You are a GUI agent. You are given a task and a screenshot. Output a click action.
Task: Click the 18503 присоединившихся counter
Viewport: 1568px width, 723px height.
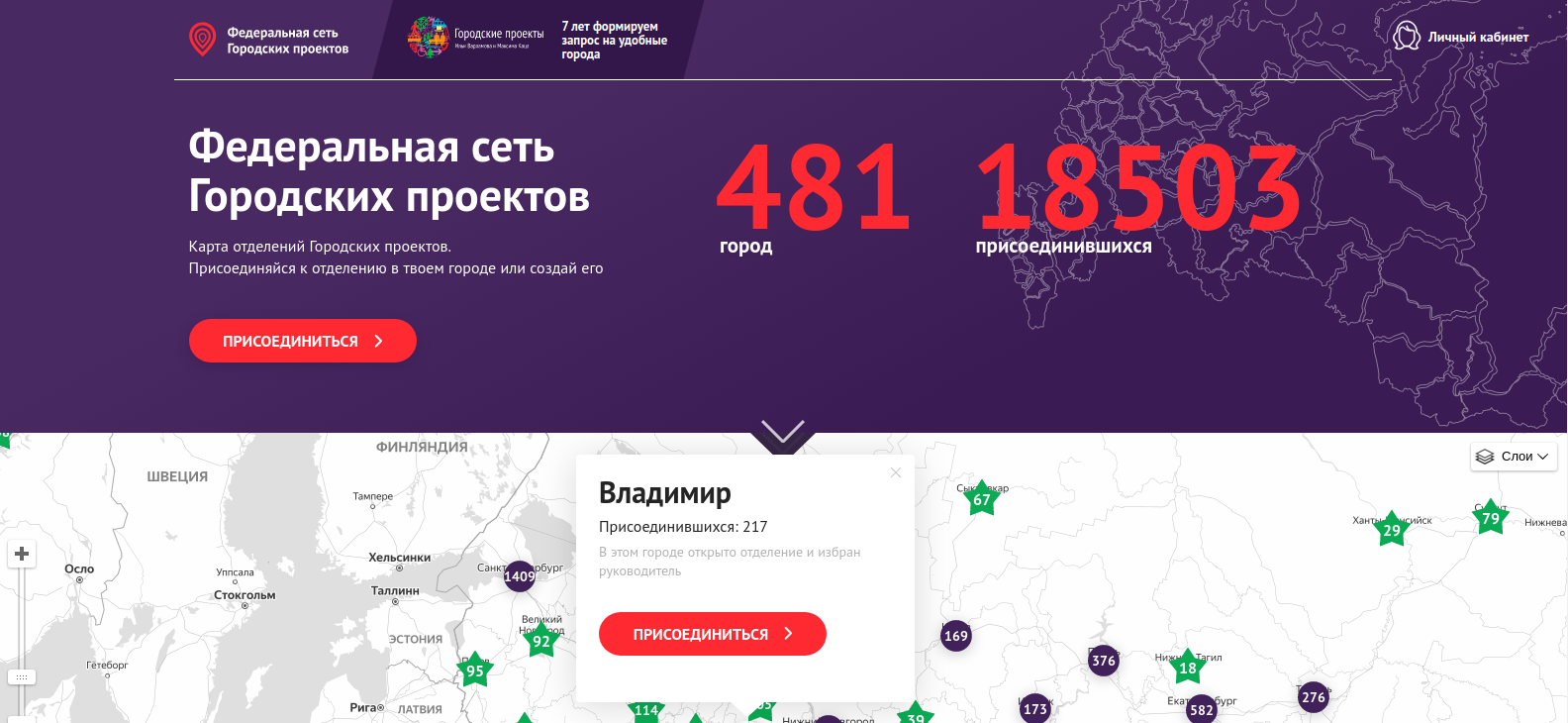1138,197
